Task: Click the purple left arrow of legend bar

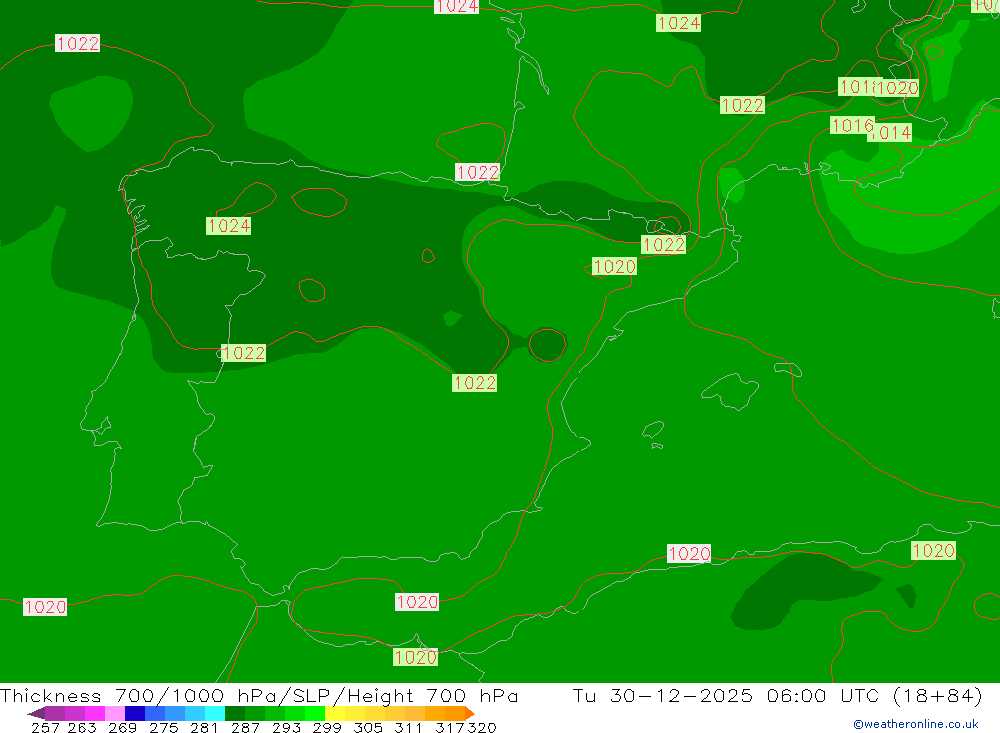Action: (x=36, y=713)
